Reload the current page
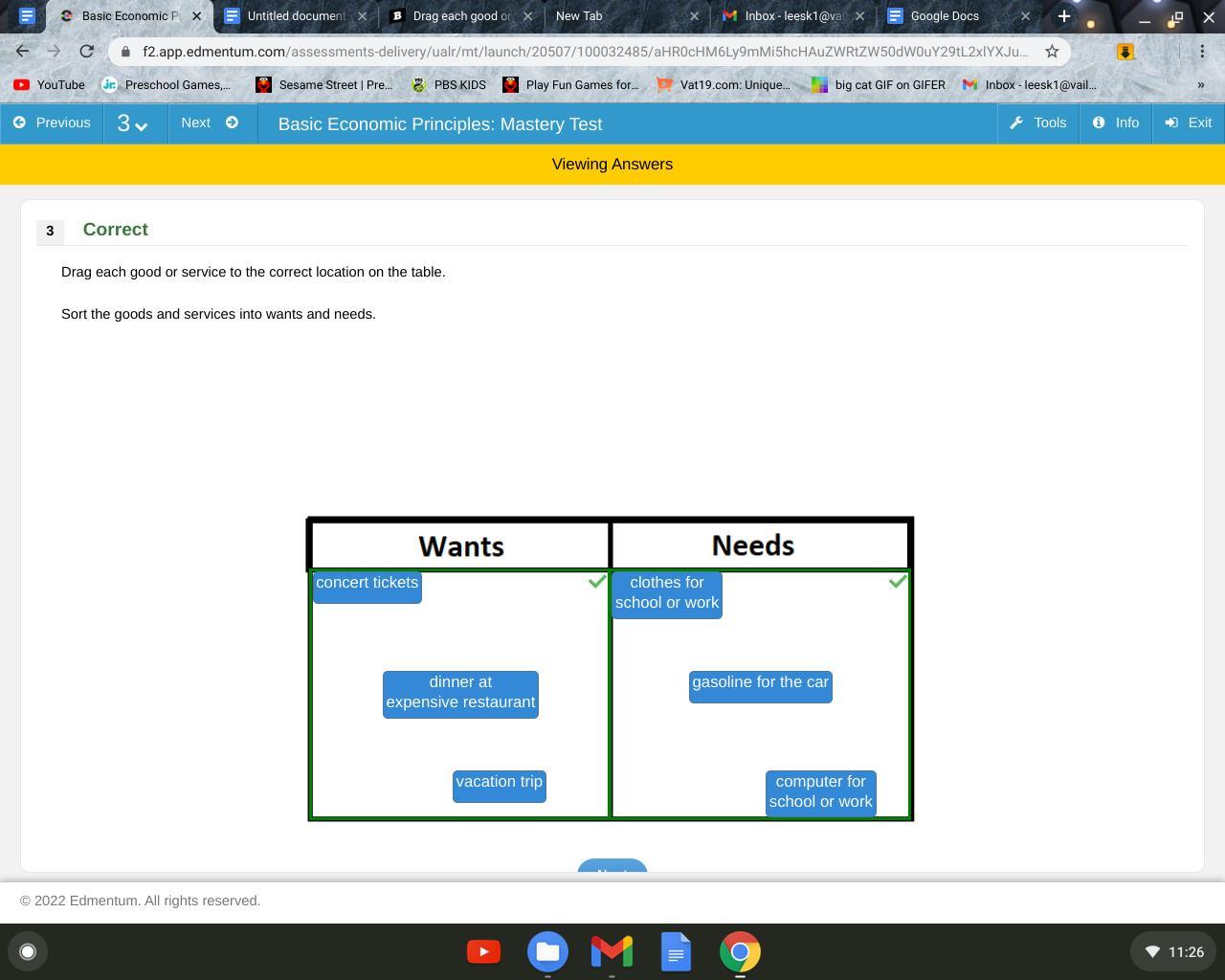Image resolution: width=1225 pixels, height=980 pixels. [x=86, y=52]
